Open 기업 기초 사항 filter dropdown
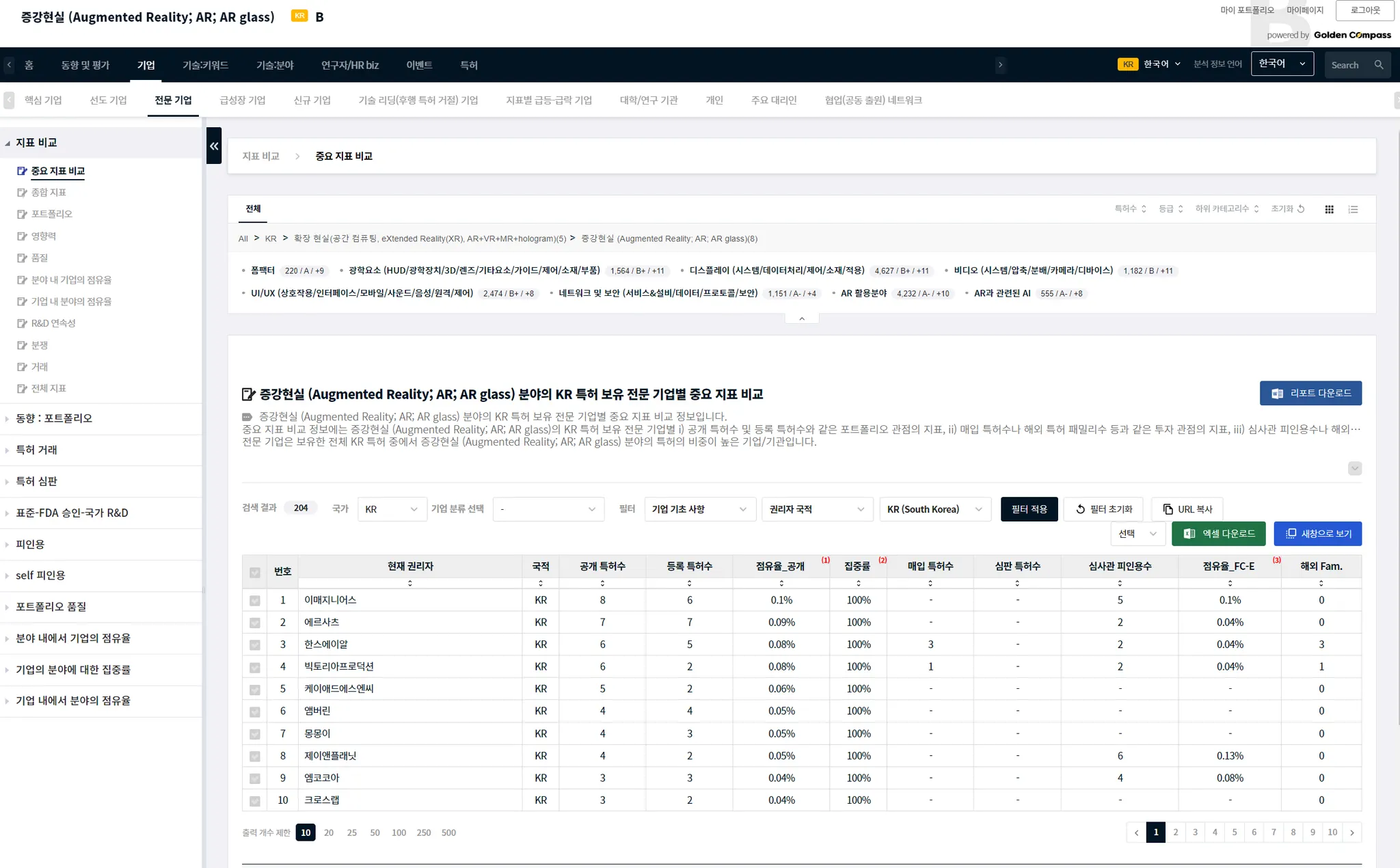 pos(699,509)
